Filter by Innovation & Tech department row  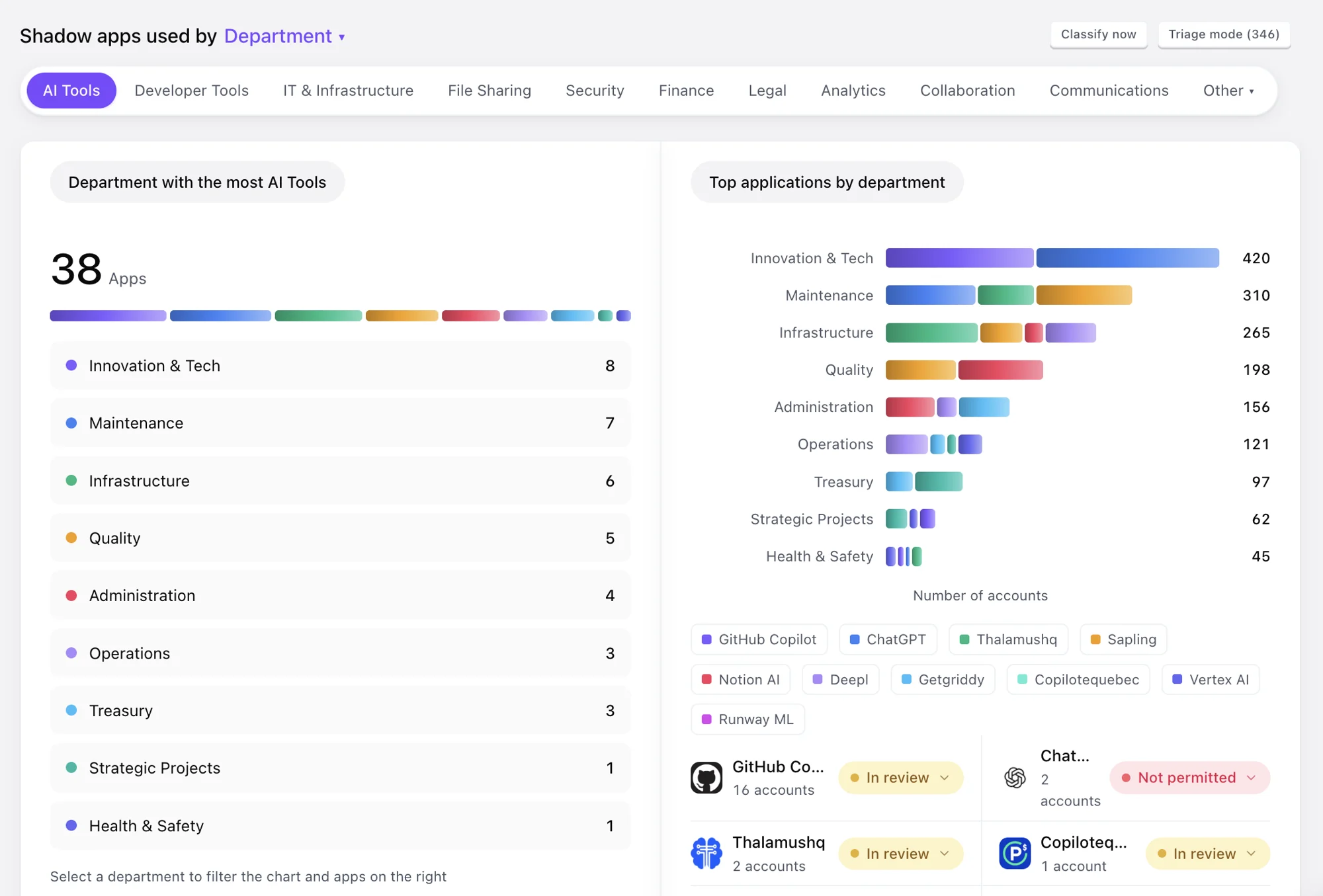[x=341, y=366]
